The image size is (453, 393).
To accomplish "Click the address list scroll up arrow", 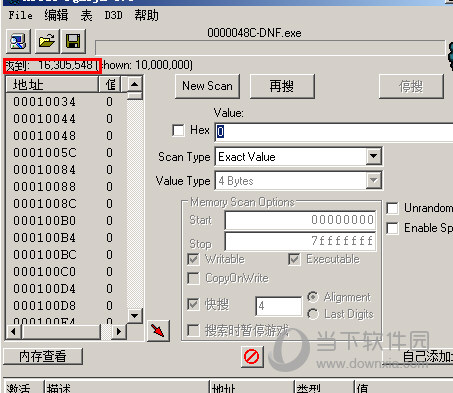I will 135,84.
